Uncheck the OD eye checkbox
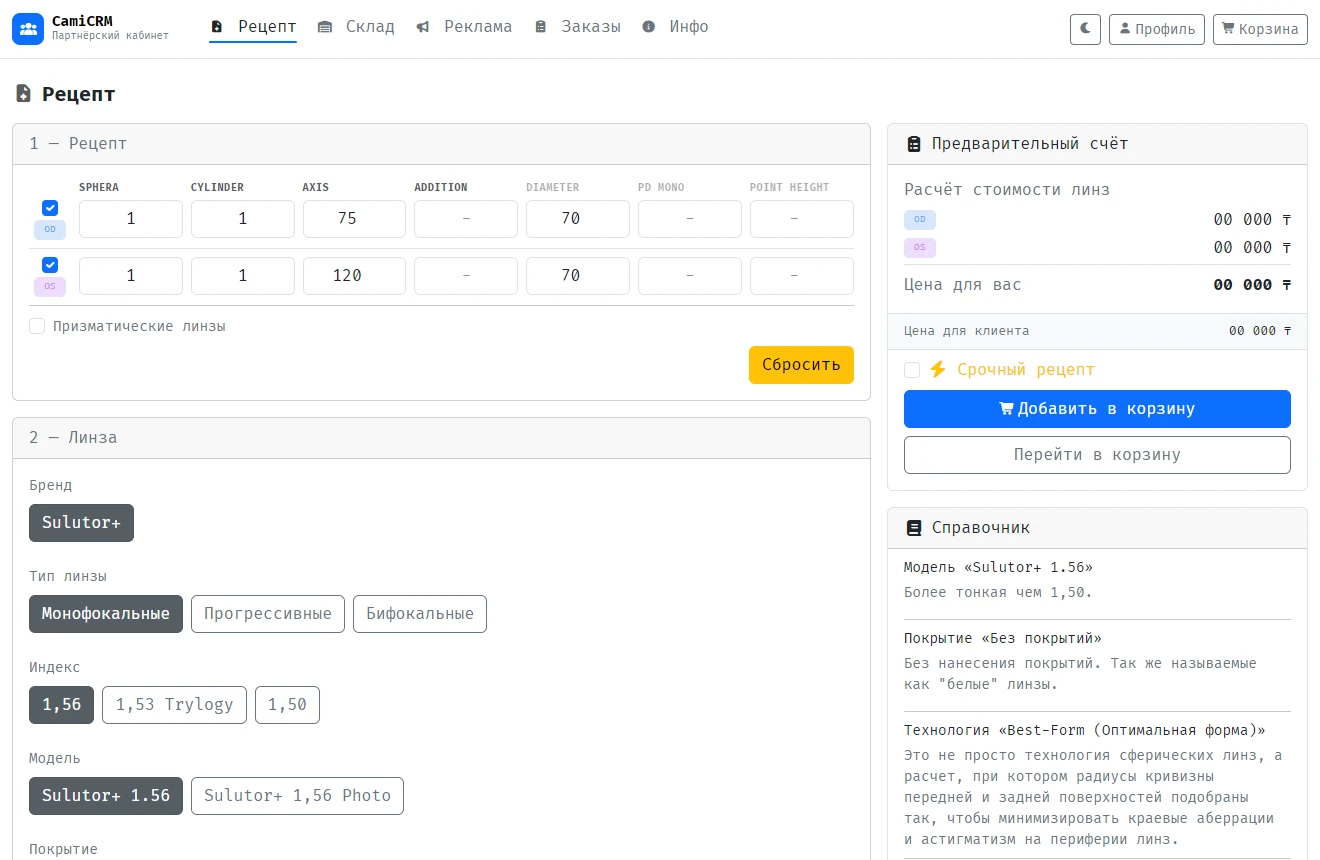Screen dimensions: 1320x860 (x=50, y=208)
